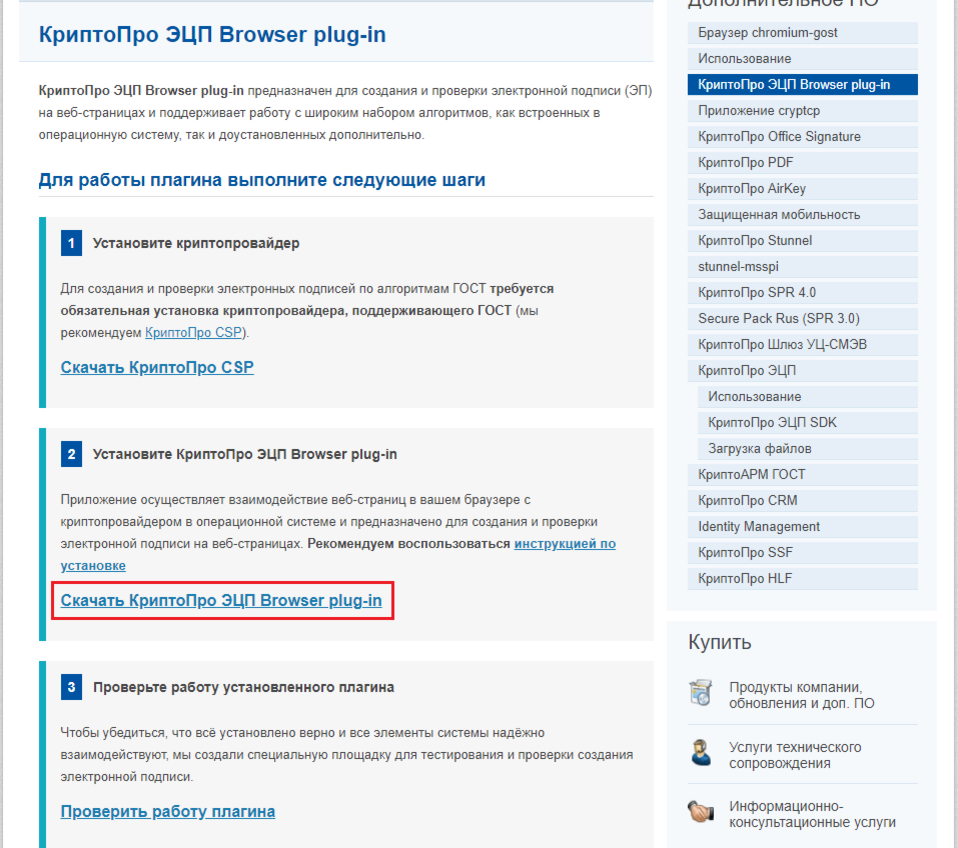The height and width of the screenshot is (848, 958).
Task: Select Identity Management menu entry
Action: (x=802, y=526)
